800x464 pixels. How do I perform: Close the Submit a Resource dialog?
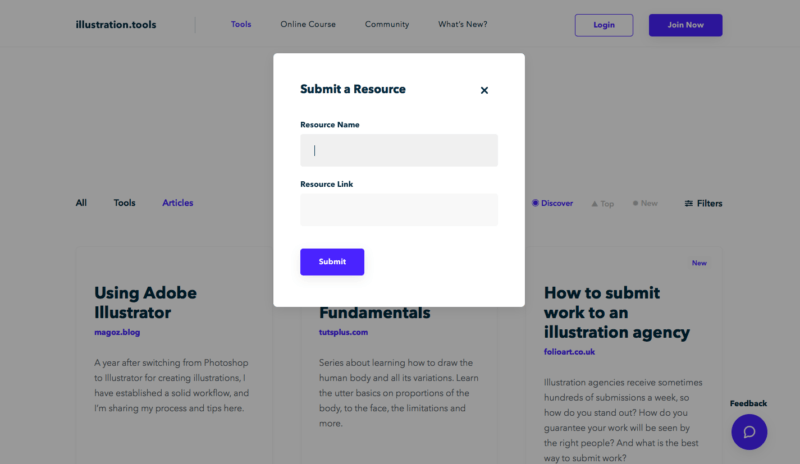(x=484, y=90)
